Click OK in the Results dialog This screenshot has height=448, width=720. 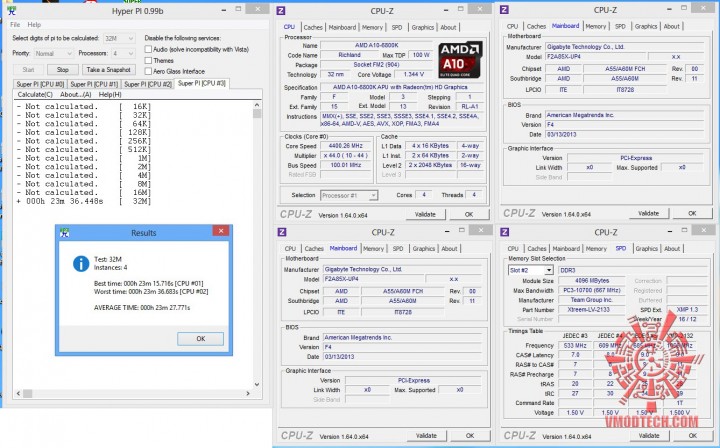point(201,339)
